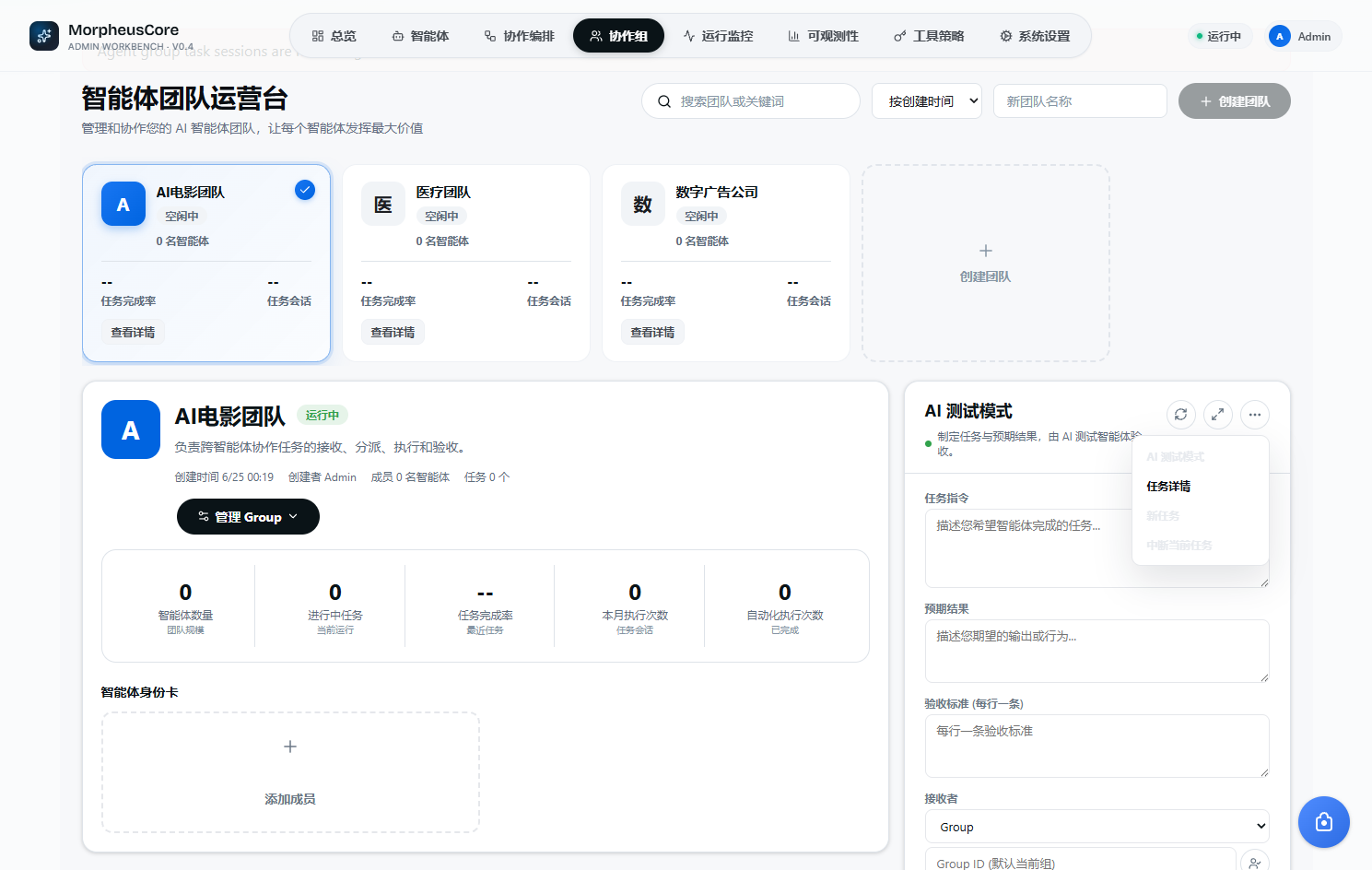Click the 智能体数量 stat tile

point(185,606)
